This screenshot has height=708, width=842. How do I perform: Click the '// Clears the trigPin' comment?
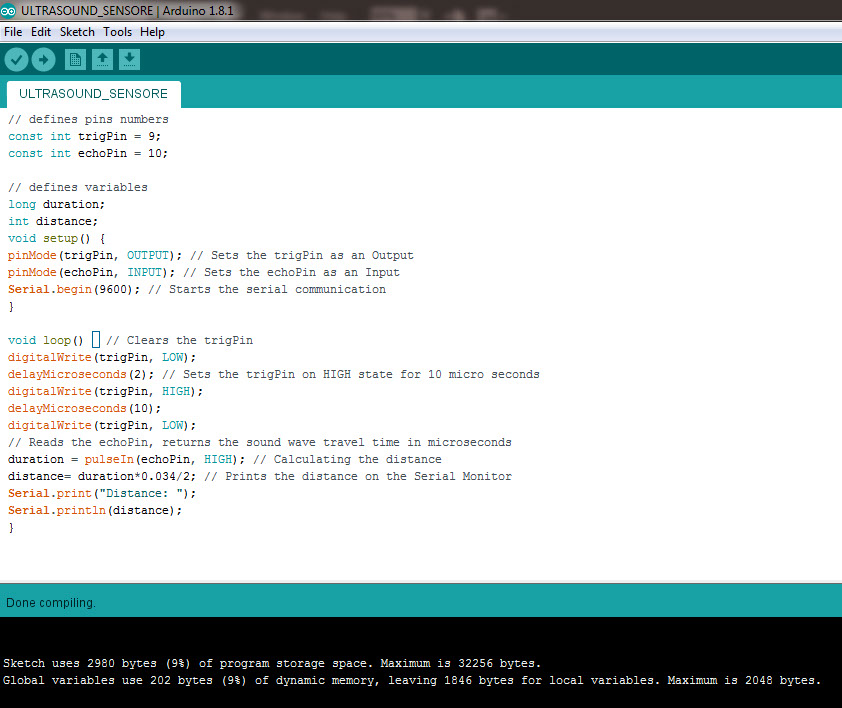pyautogui.click(x=179, y=341)
